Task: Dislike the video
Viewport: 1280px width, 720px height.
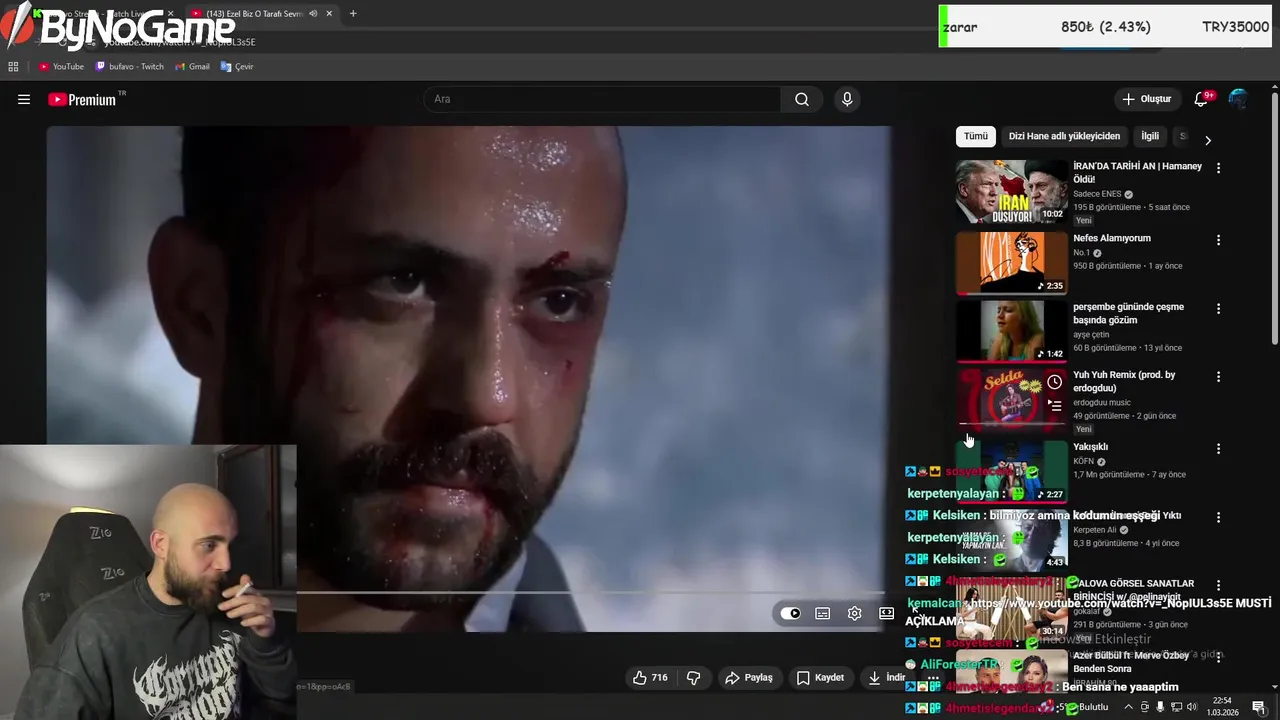Action: pyautogui.click(x=693, y=677)
